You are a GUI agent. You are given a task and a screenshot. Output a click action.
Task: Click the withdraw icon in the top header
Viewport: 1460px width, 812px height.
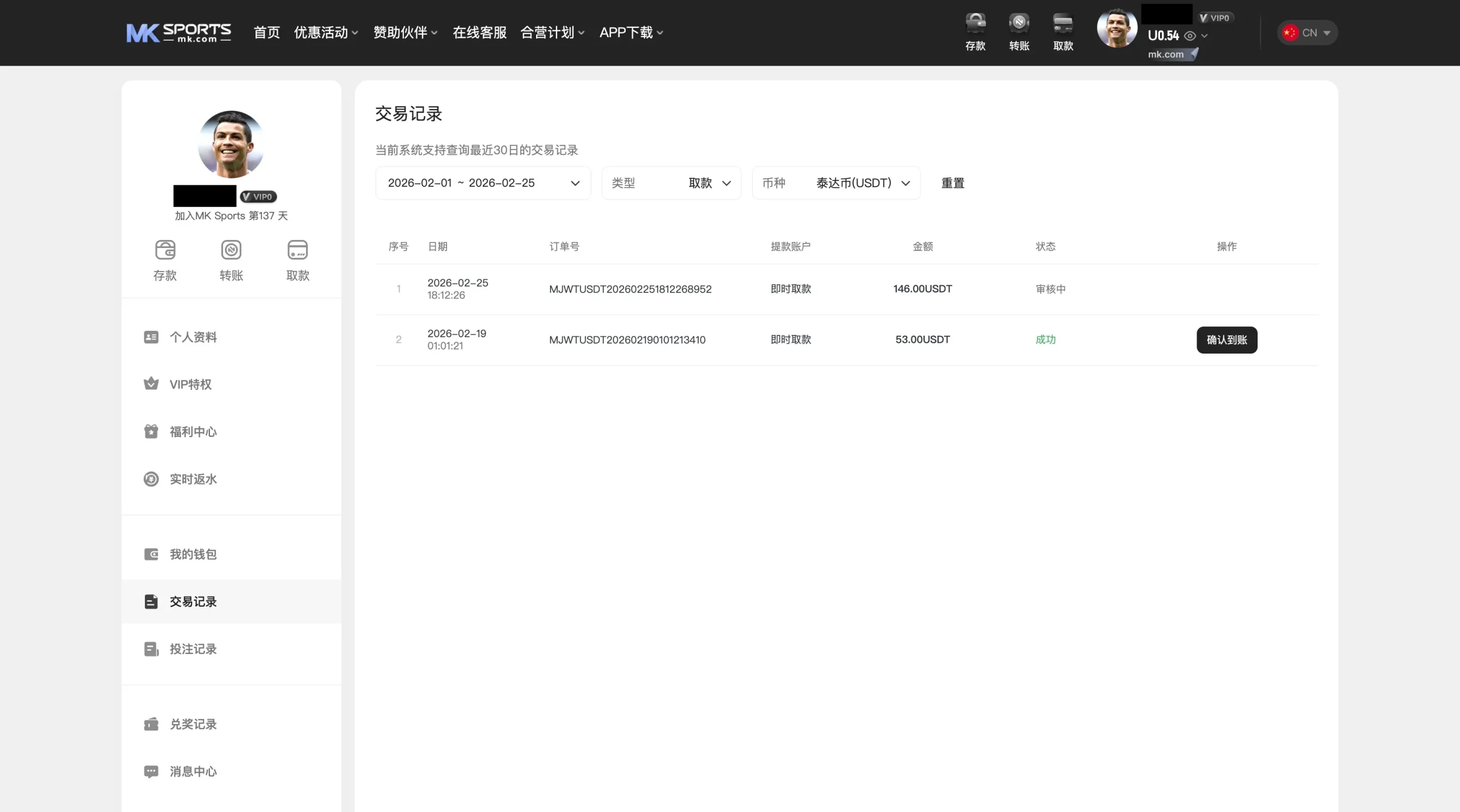1063,24
